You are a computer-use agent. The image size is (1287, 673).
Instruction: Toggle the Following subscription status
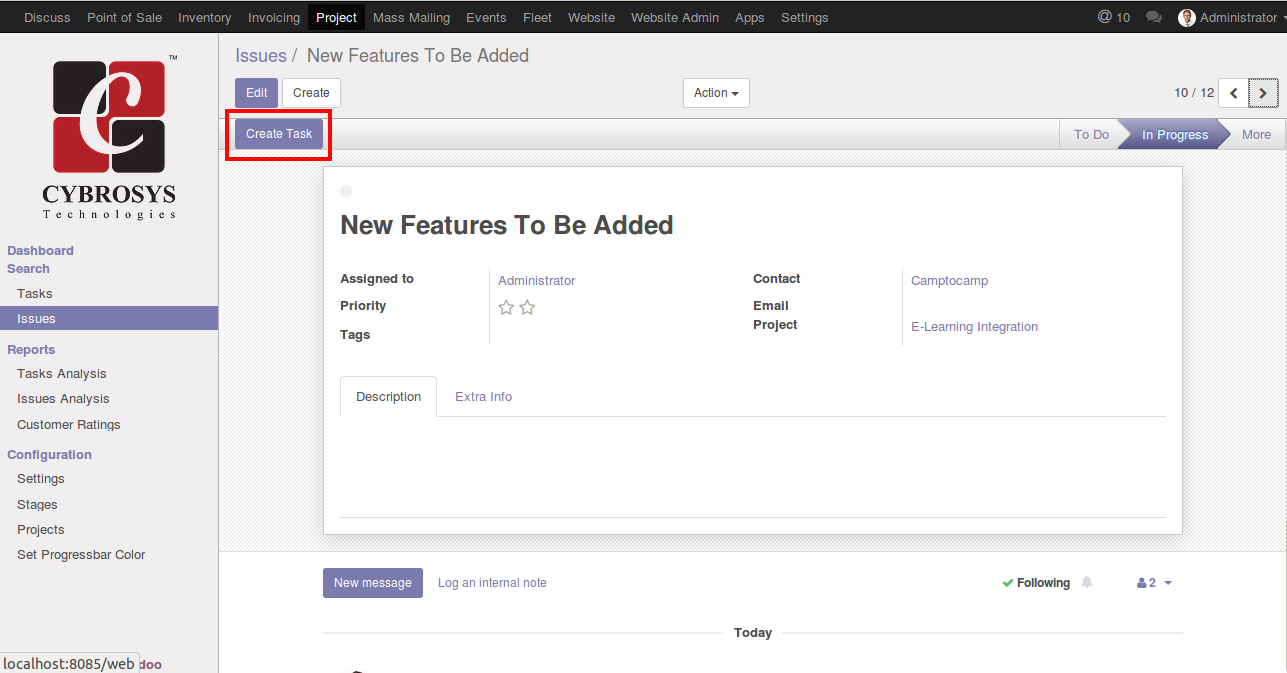[1036, 583]
